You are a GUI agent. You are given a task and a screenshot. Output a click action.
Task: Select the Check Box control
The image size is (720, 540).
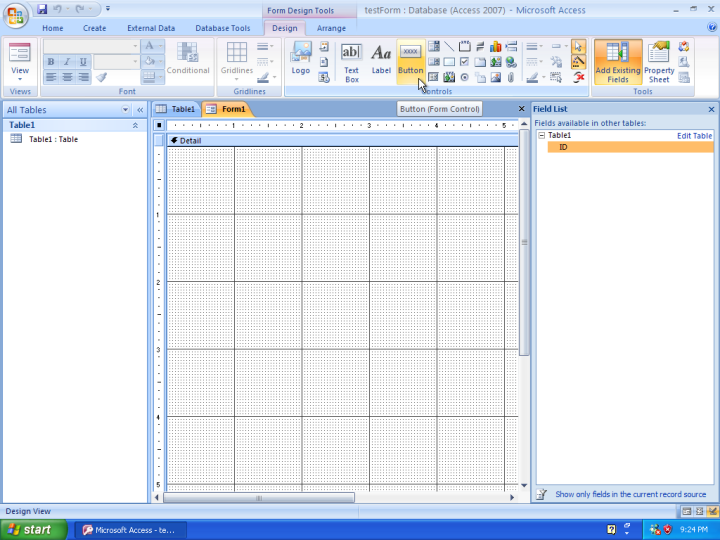pos(465,62)
